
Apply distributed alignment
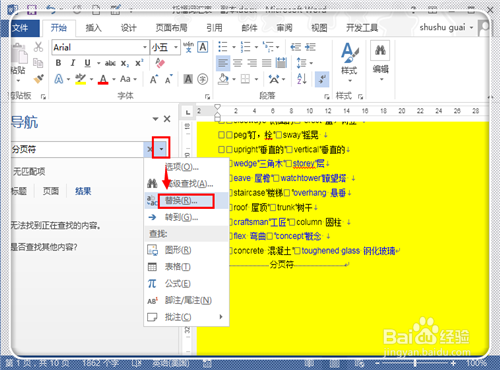coord(281,63)
